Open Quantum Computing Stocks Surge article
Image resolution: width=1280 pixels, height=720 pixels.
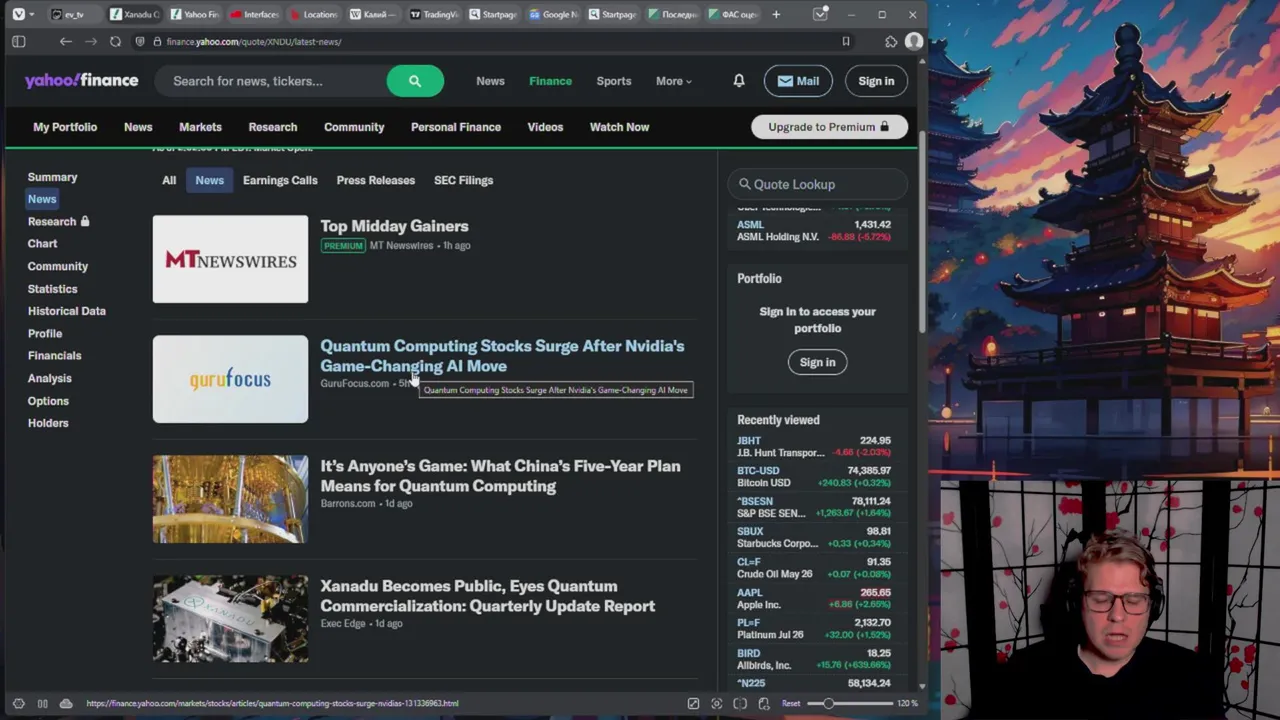(x=502, y=356)
